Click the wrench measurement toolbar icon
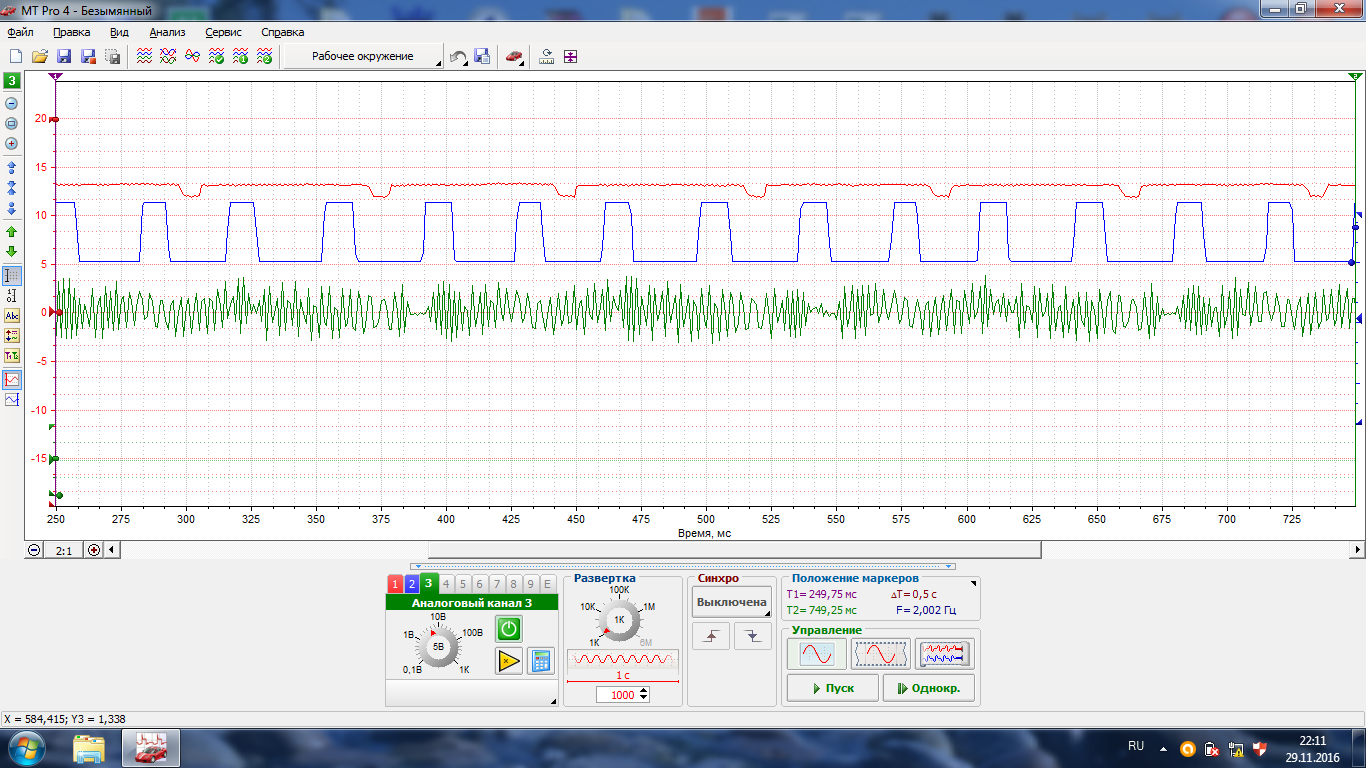Viewport: 1366px width, 768px height. coord(546,57)
